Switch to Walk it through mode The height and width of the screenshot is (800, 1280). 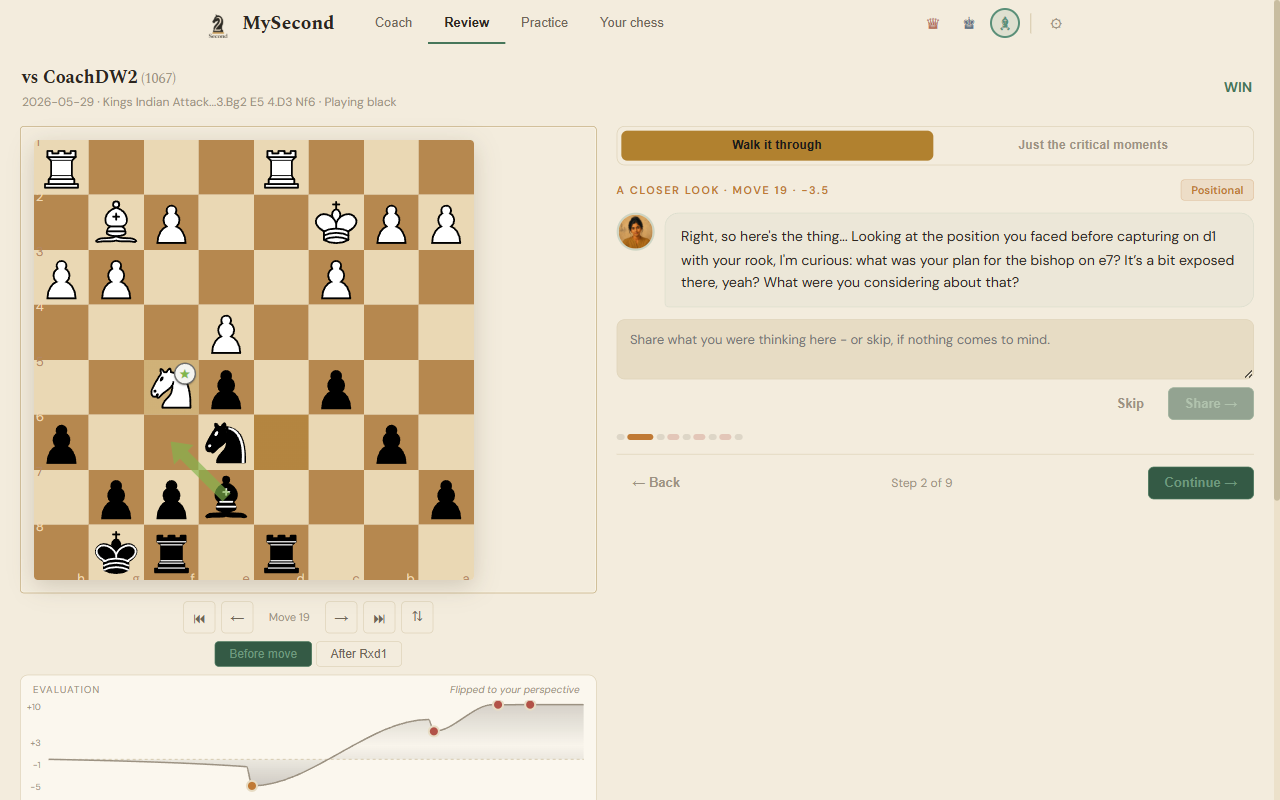click(777, 145)
